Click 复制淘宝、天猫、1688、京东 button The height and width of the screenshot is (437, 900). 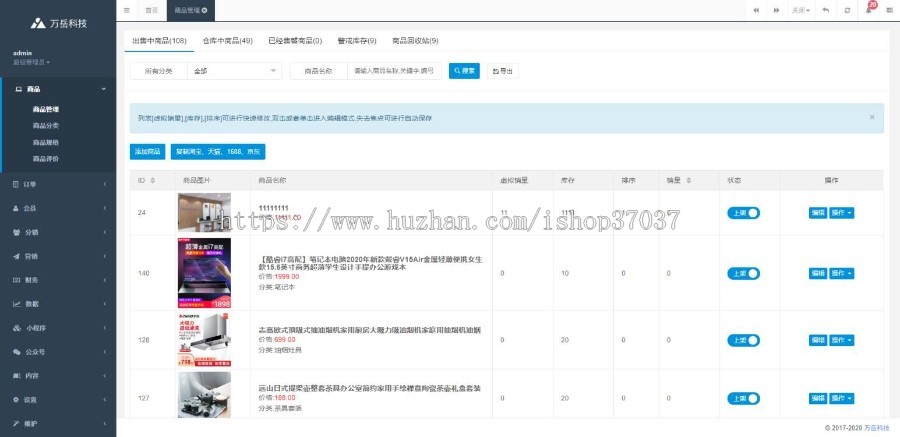(218, 152)
